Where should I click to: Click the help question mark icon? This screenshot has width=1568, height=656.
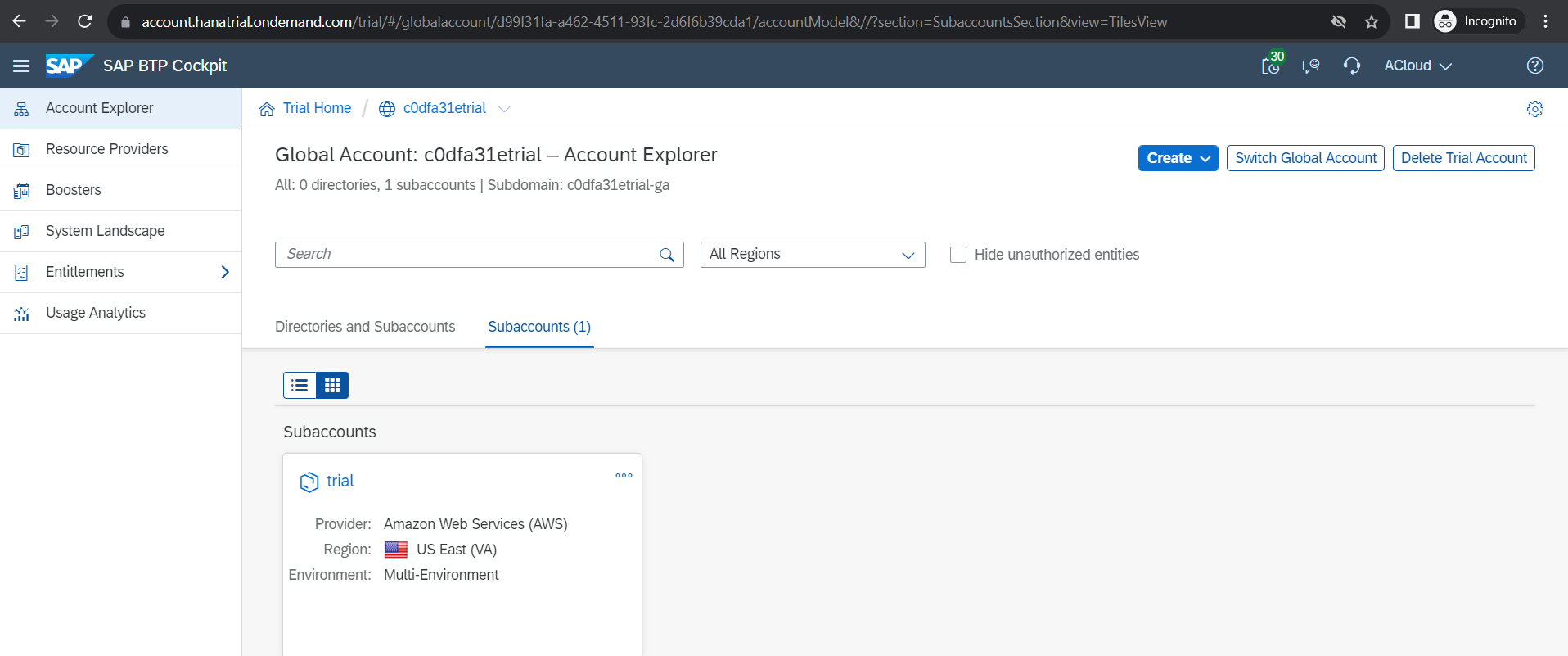click(x=1535, y=66)
